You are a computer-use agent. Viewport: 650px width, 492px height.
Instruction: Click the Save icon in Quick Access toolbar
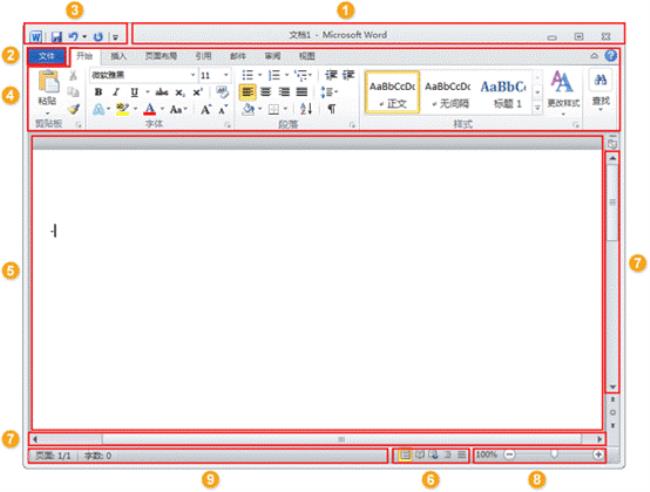pos(56,37)
